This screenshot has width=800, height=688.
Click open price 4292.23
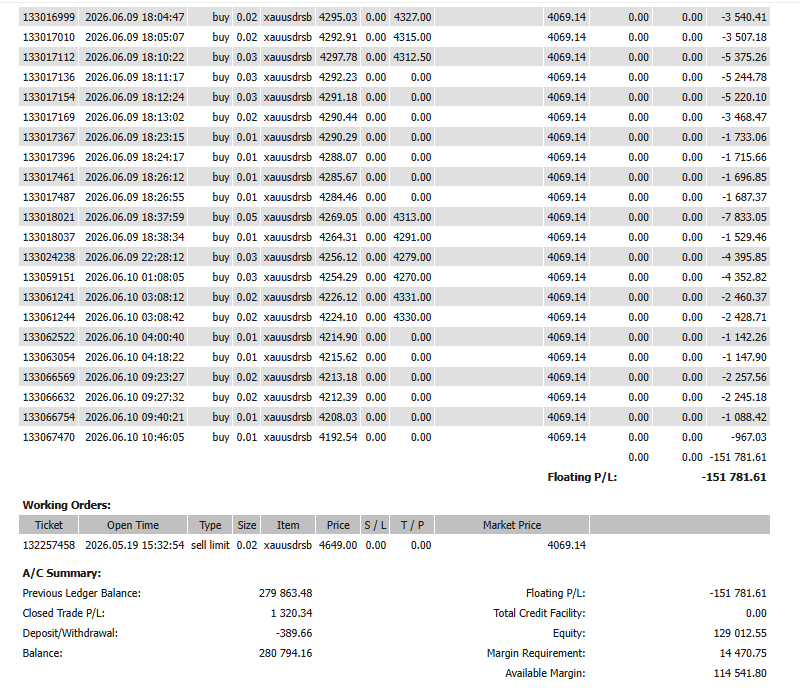(x=338, y=77)
